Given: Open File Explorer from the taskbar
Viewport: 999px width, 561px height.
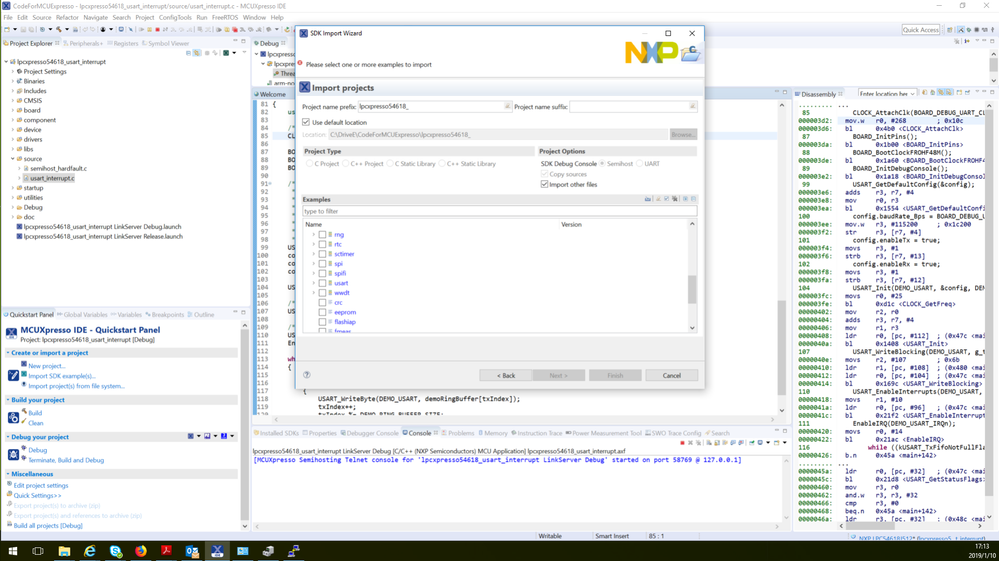Looking at the screenshot, I should pos(64,551).
